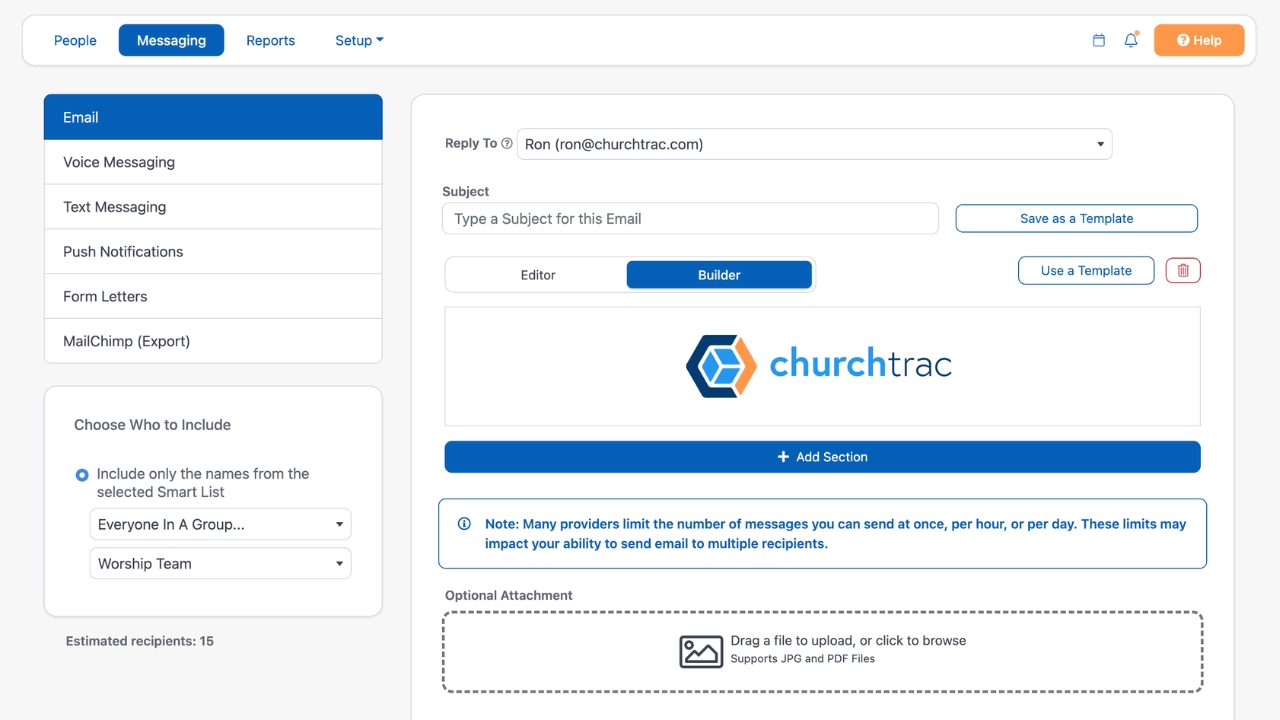Image resolution: width=1280 pixels, height=720 pixels.
Task: Go to the People tab
Action: coord(75,40)
